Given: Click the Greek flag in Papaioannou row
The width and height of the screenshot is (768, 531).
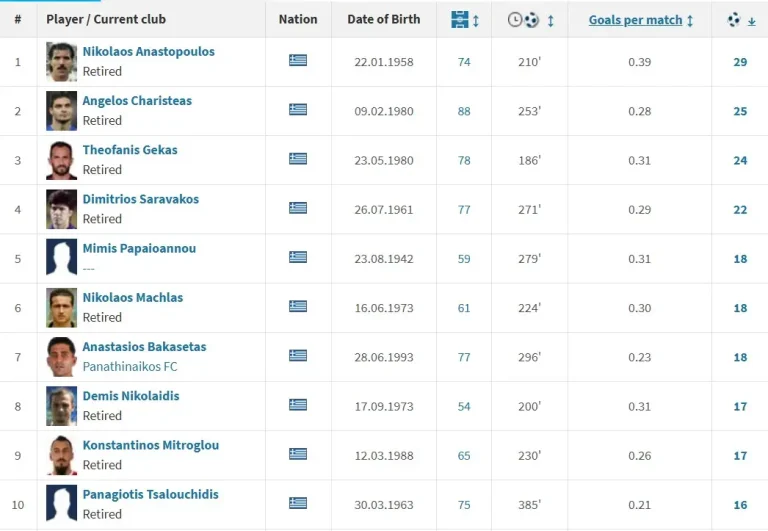Looking at the screenshot, I should tap(298, 258).
